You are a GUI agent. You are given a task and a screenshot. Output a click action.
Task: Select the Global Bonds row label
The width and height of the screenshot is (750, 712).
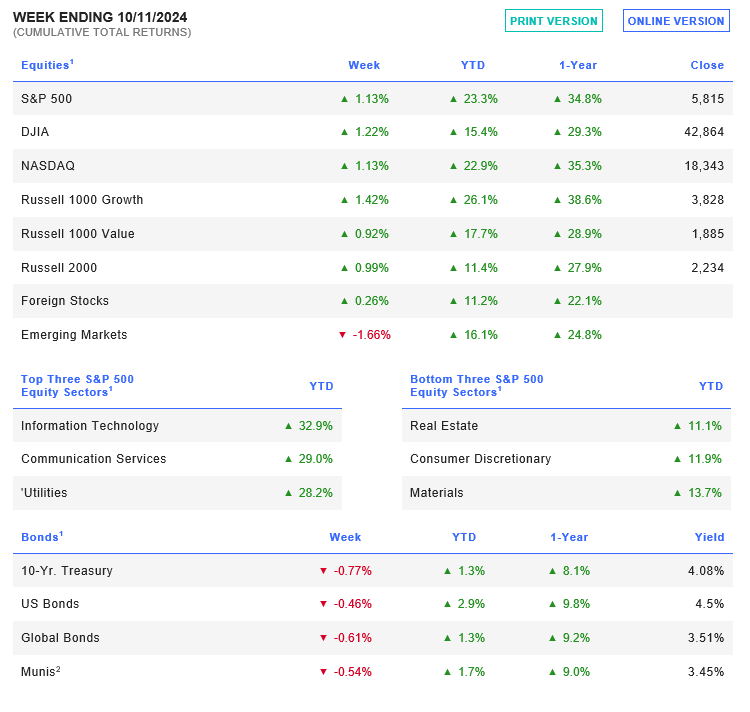[60, 637]
